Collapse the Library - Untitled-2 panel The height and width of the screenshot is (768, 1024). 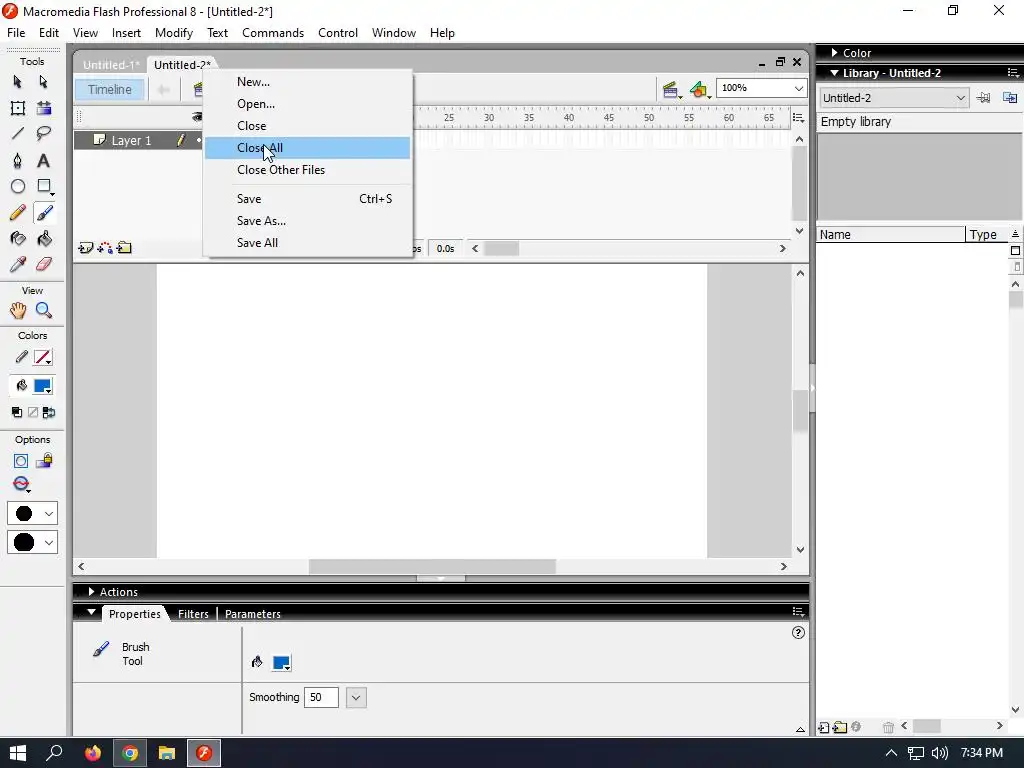click(x=834, y=72)
